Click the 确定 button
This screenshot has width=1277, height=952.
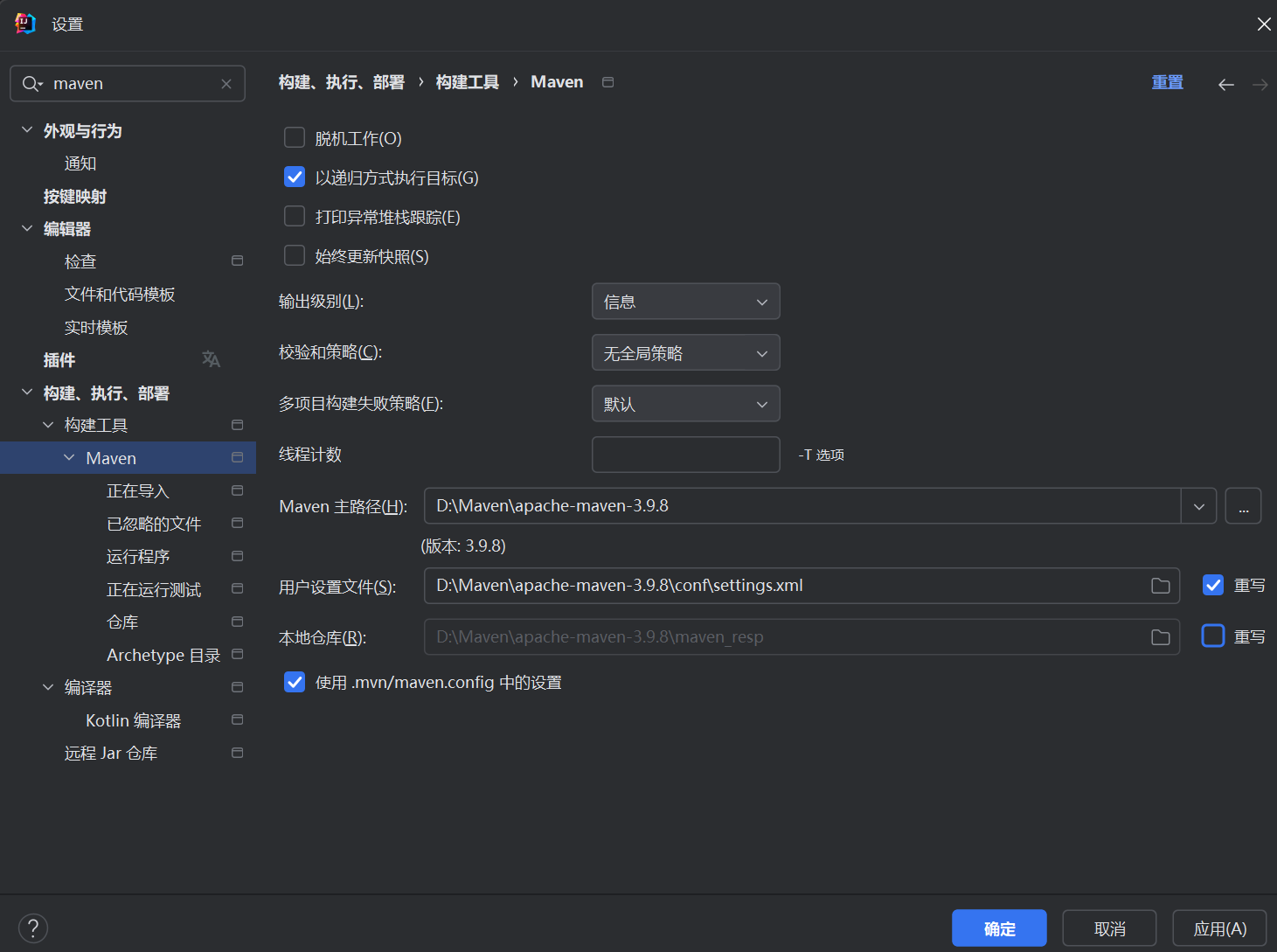tap(999, 928)
